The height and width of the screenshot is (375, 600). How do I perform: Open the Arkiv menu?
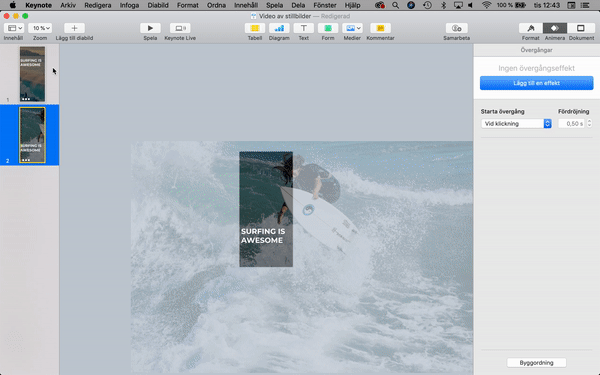(x=68, y=5)
